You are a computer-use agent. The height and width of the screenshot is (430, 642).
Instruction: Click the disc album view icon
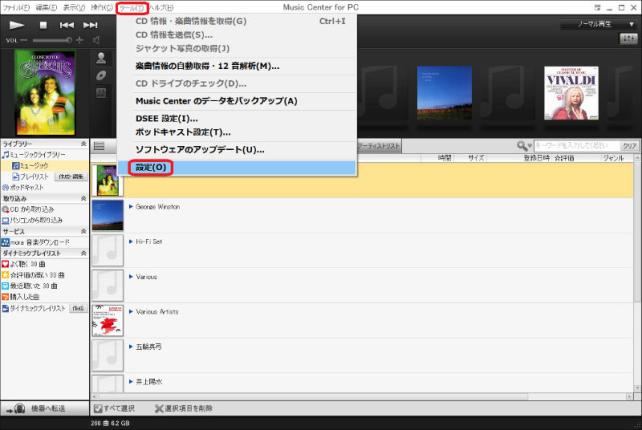[101, 75]
